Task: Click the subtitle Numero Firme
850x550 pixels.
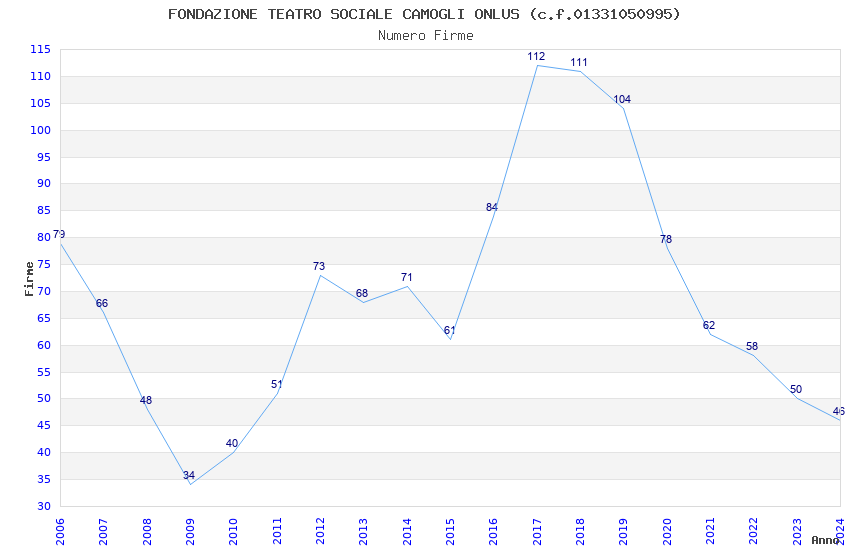Action: pyautogui.click(x=426, y=35)
